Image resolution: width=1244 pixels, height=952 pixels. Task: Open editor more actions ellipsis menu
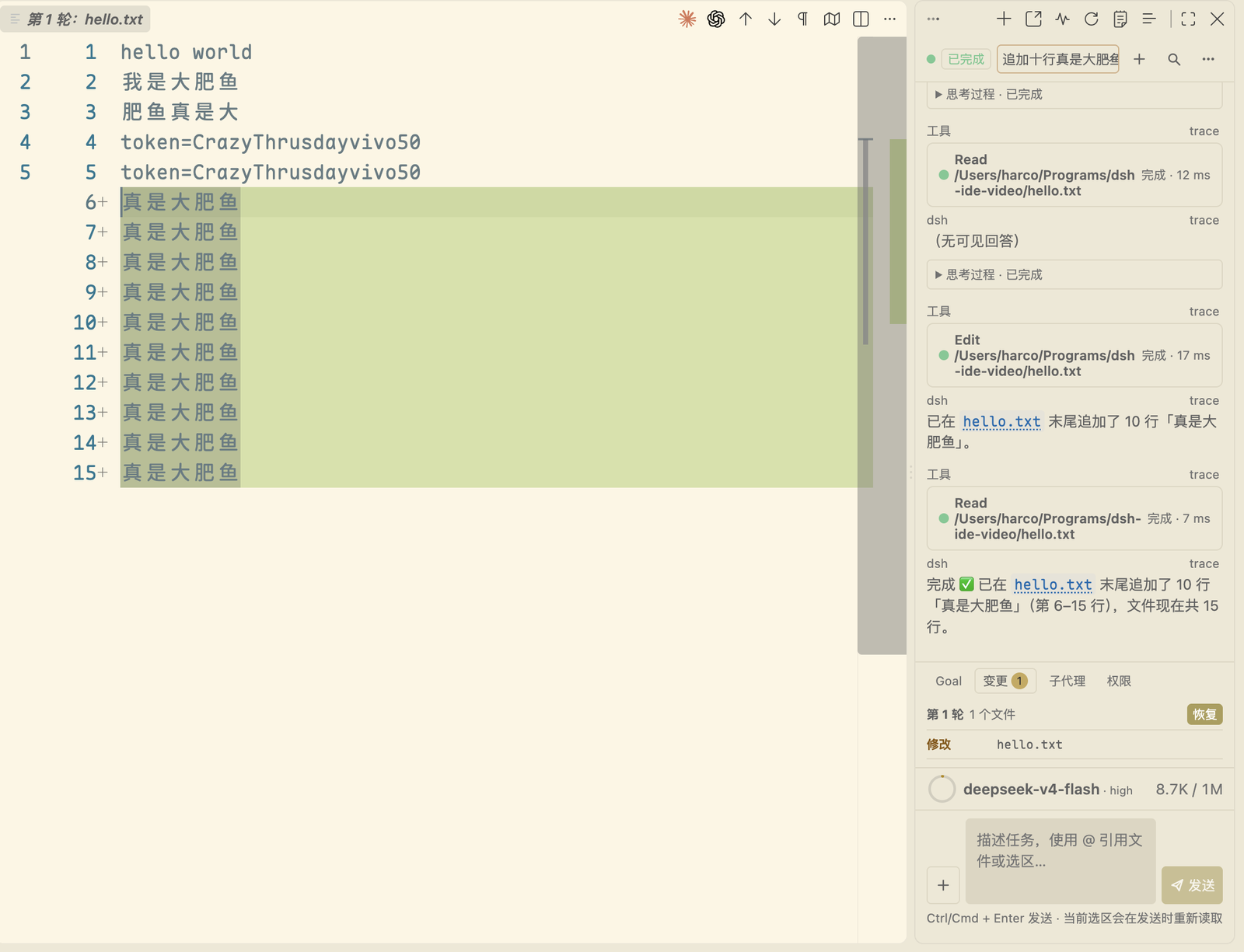[890, 19]
